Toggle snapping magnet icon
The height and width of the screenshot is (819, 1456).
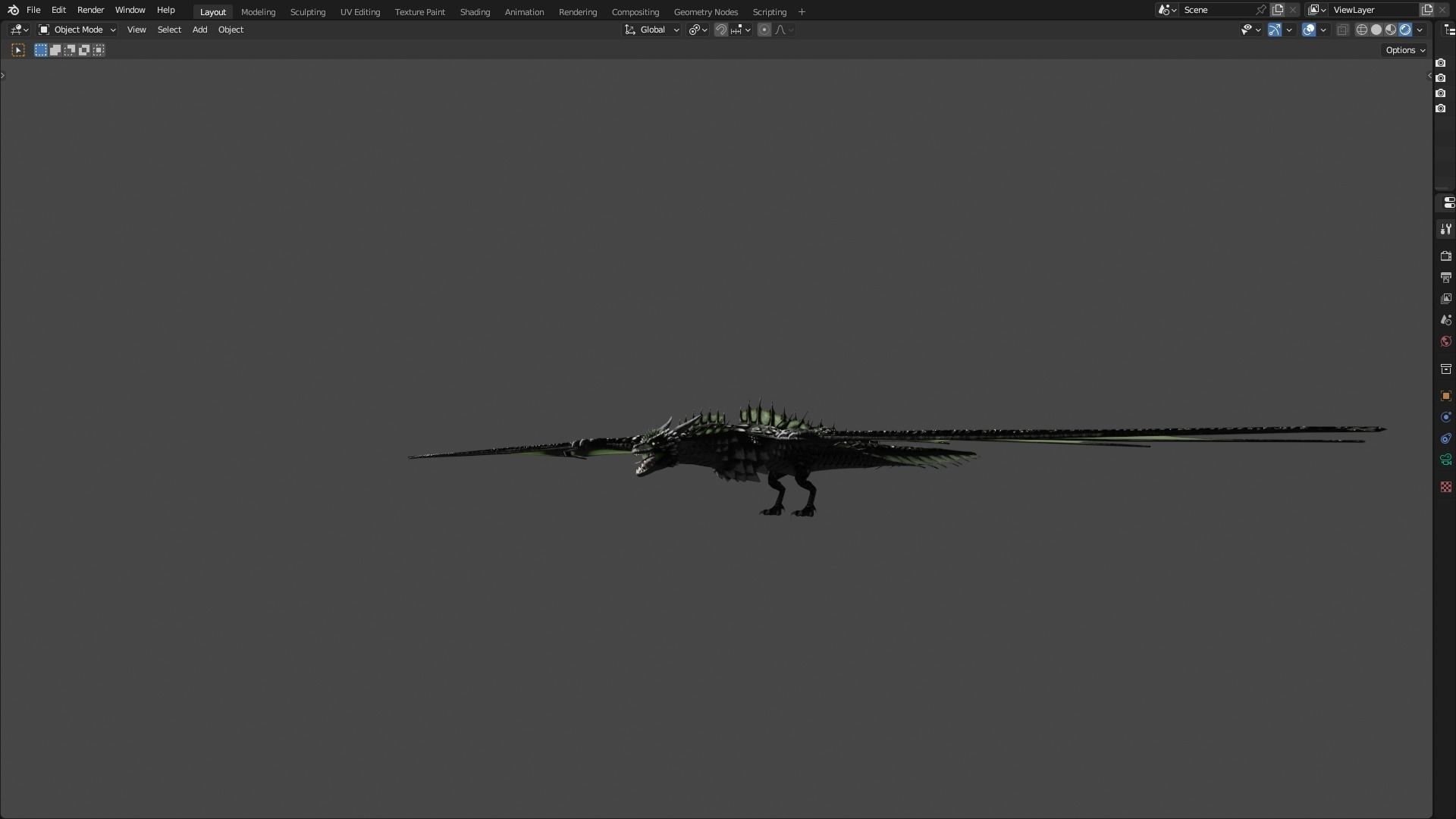[721, 30]
